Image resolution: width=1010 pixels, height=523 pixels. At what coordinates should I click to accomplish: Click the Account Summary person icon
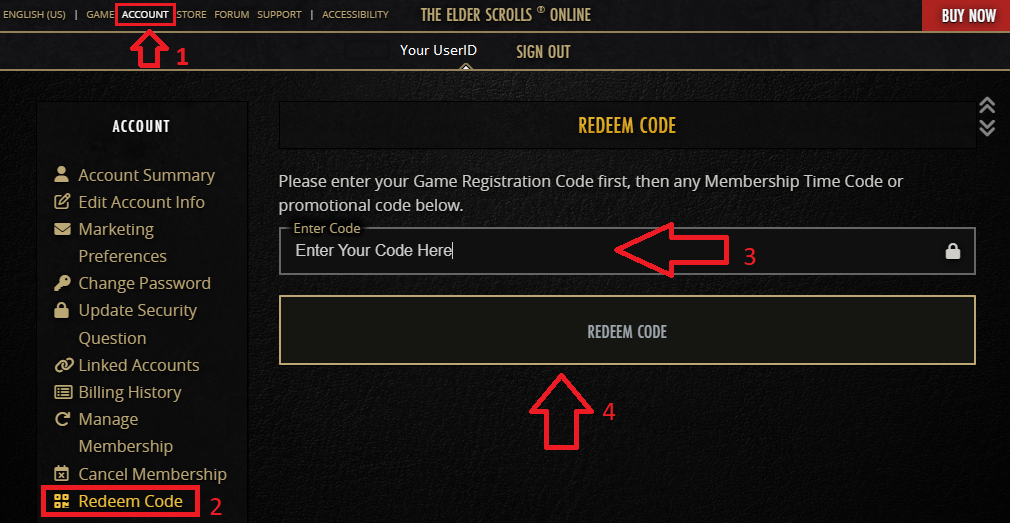pyautogui.click(x=62, y=175)
